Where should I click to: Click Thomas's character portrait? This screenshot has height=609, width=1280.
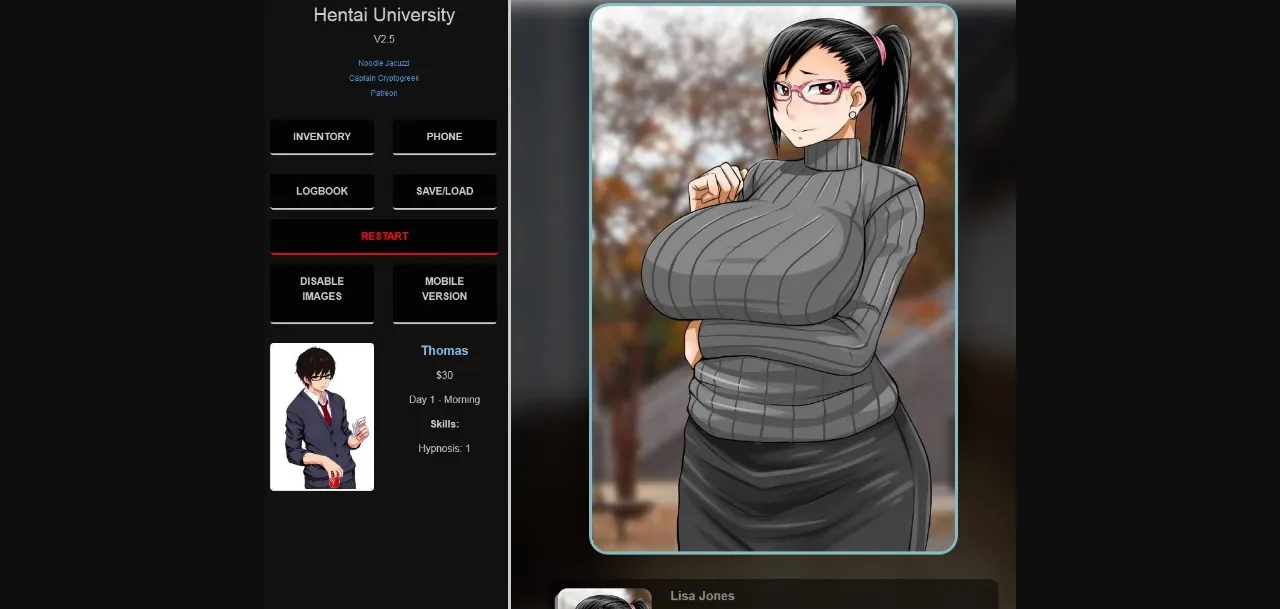tap(321, 416)
